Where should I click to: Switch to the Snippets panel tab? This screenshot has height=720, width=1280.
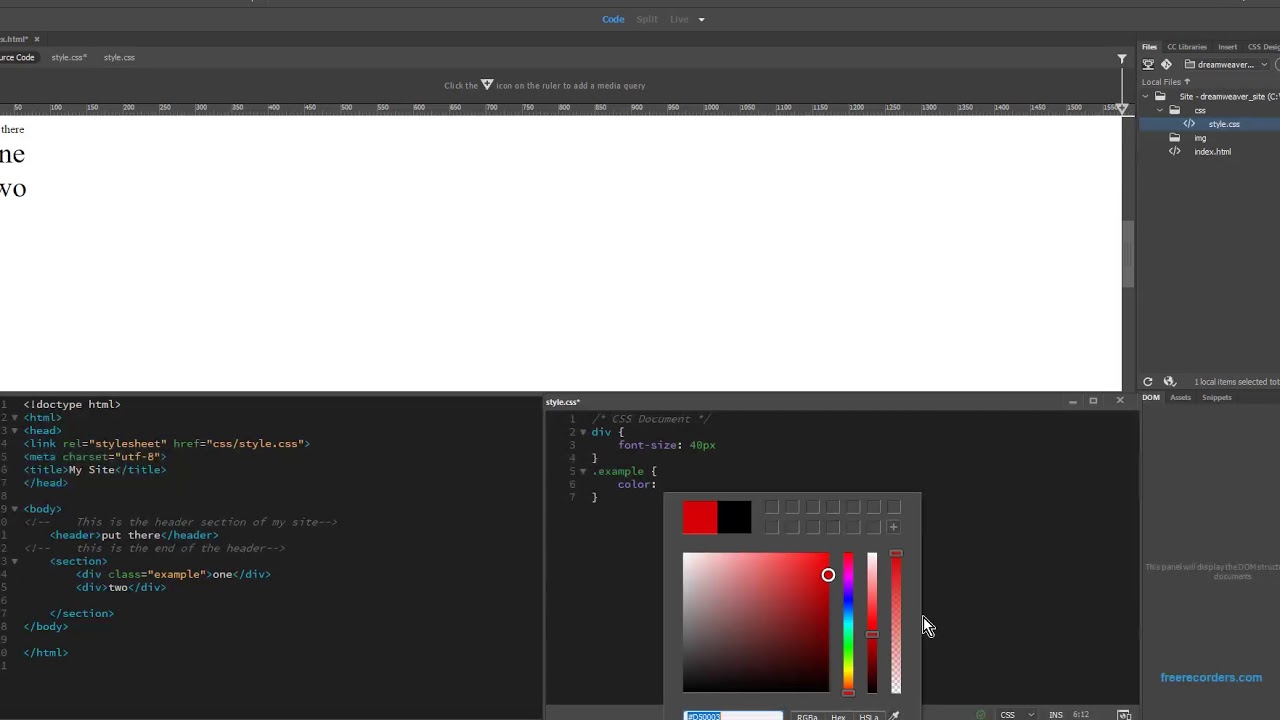pyautogui.click(x=1217, y=398)
